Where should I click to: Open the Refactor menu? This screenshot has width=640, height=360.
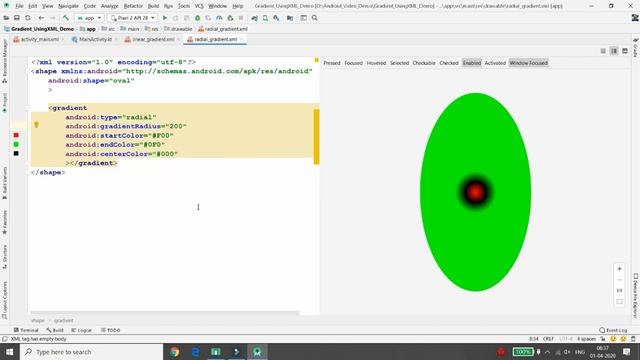pyautogui.click(x=133, y=6)
